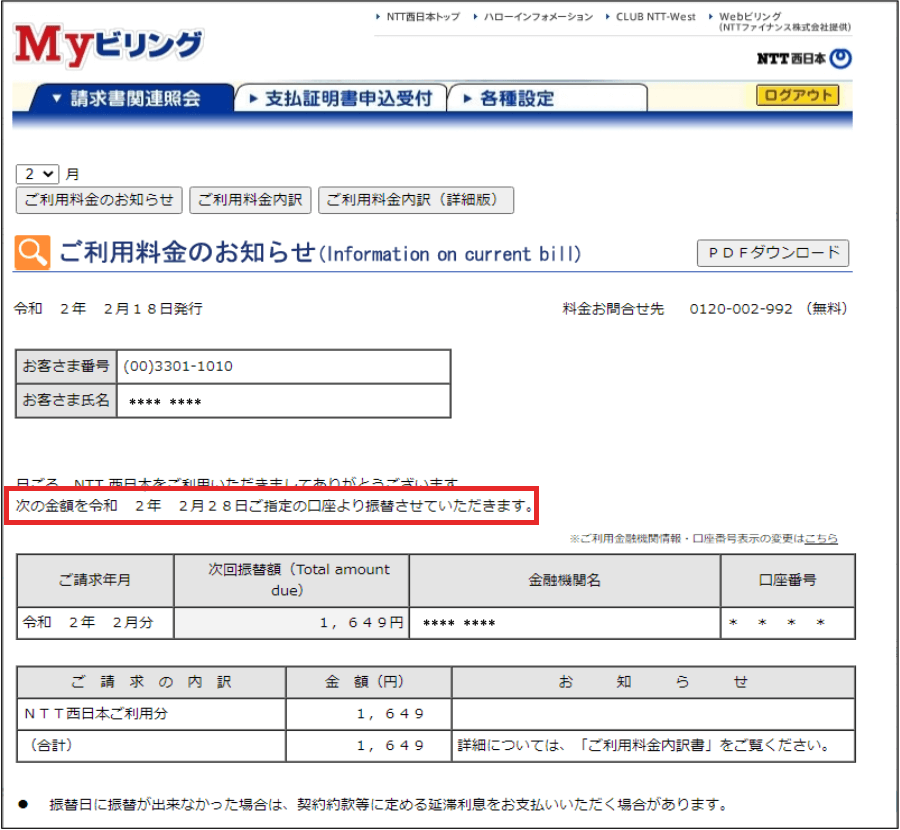Open ご利用料金内訳（詳細版） view
900x830 pixels.
click(x=415, y=200)
